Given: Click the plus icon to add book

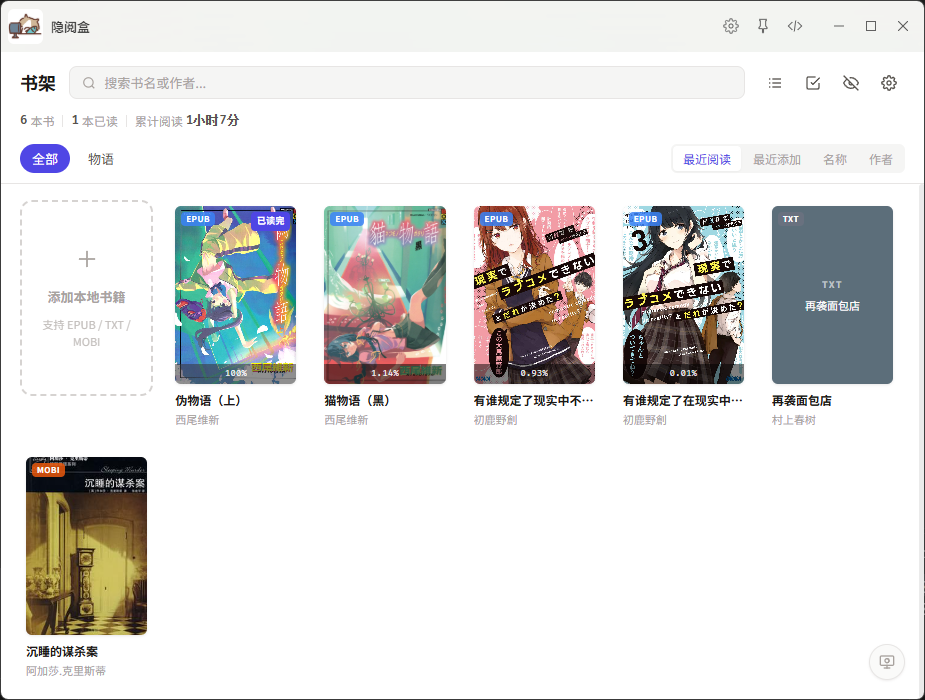Looking at the screenshot, I should [87, 259].
